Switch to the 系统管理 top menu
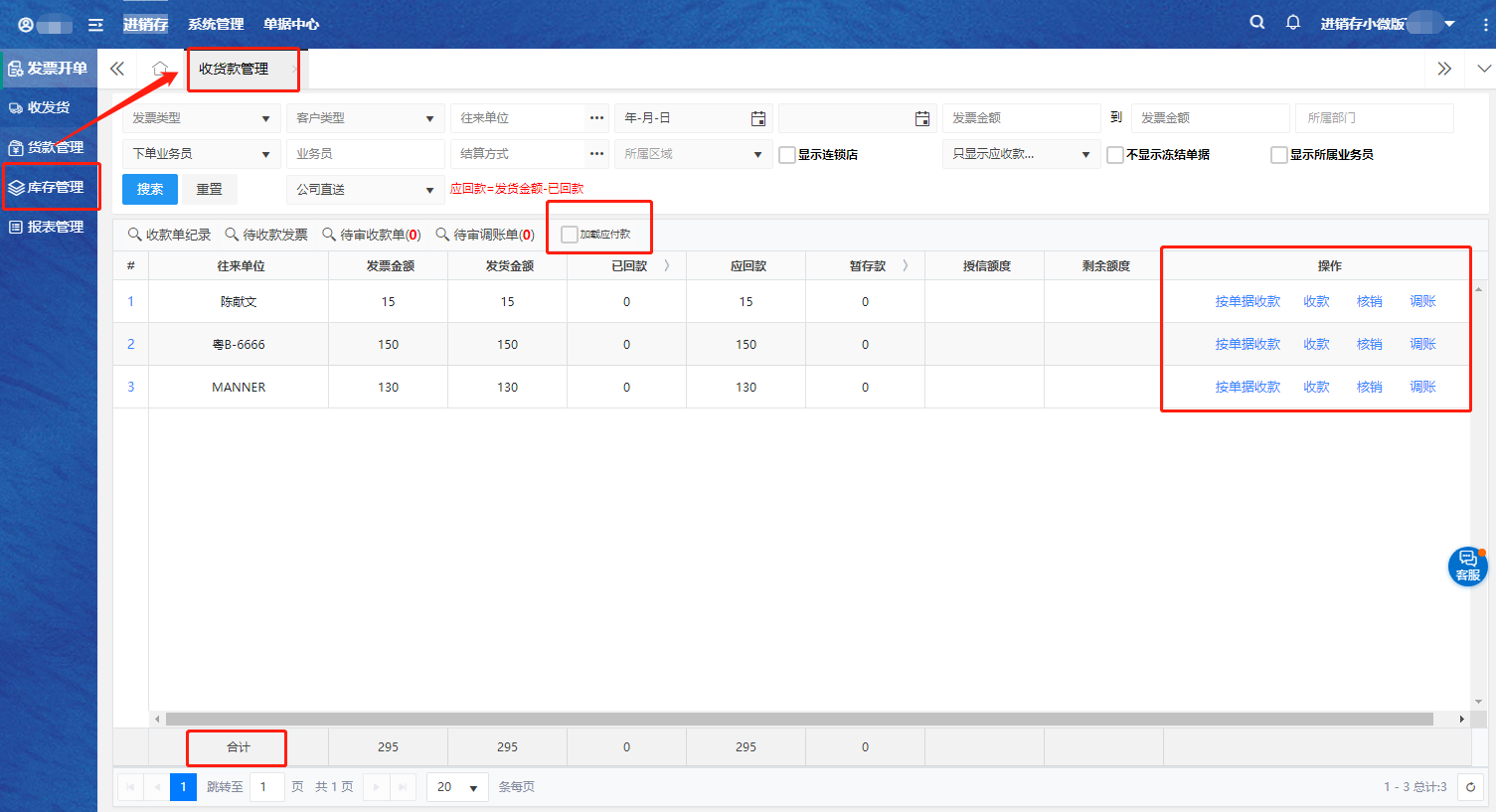 (216, 24)
